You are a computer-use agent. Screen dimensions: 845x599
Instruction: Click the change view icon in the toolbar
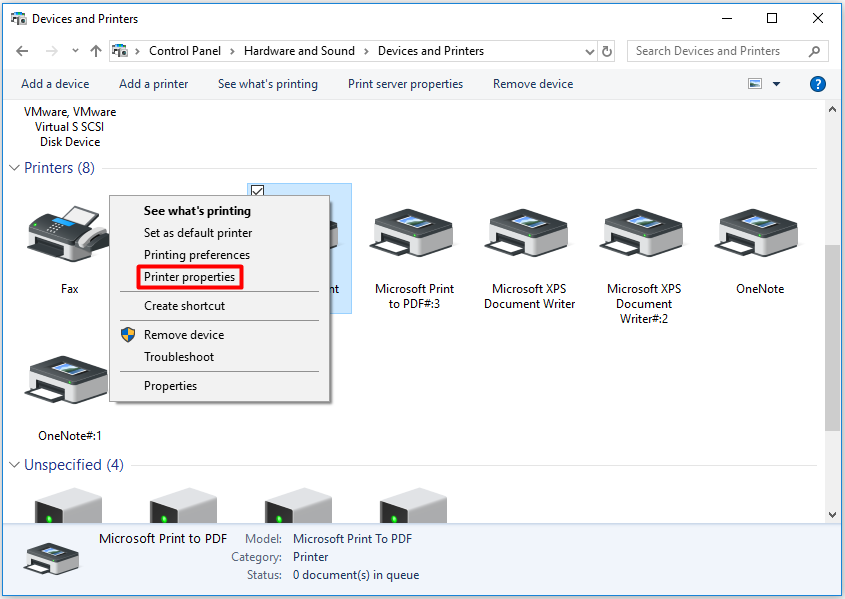[755, 84]
